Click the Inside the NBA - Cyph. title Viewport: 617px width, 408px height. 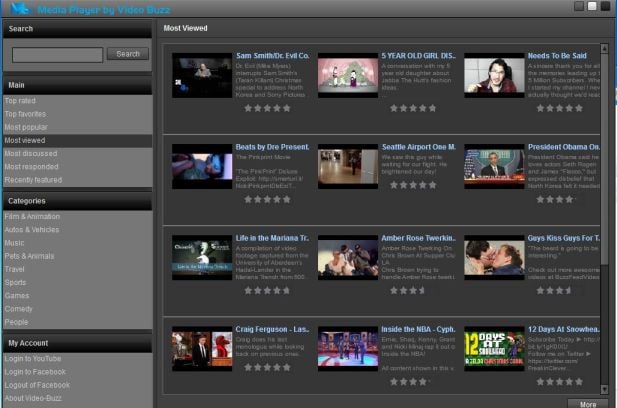[418, 329]
